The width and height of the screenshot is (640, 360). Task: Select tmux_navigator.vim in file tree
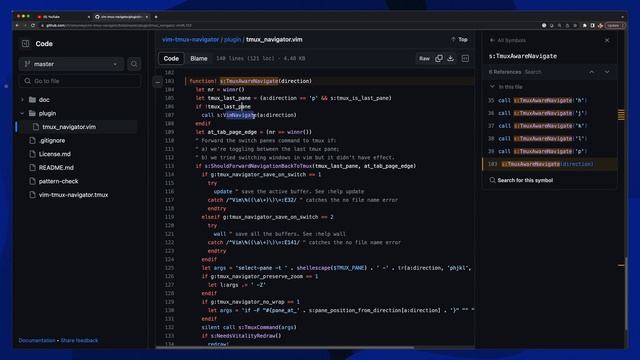(x=78, y=127)
